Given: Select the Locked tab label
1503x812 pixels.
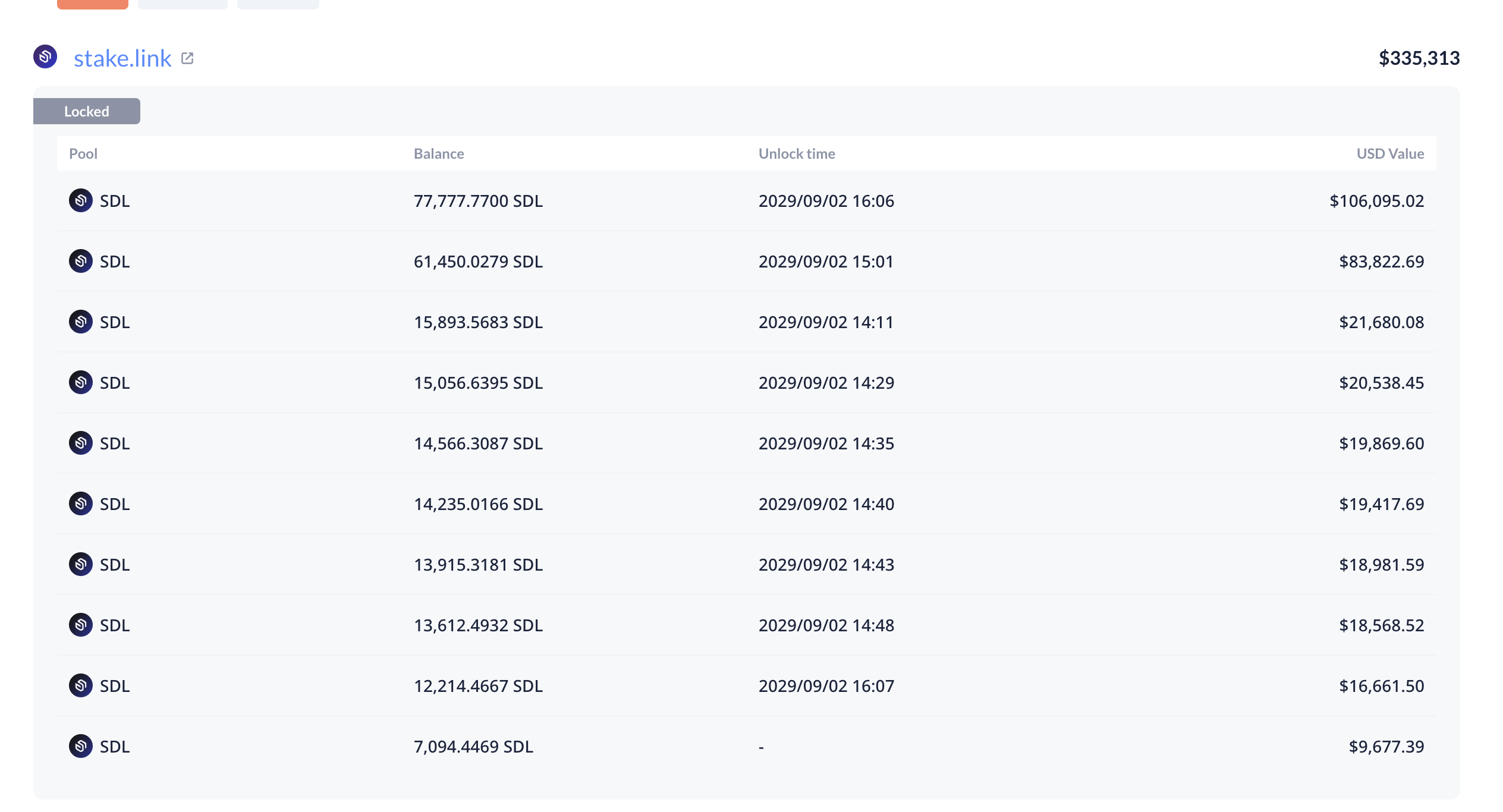Looking at the screenshot, I should click(87, 111).
